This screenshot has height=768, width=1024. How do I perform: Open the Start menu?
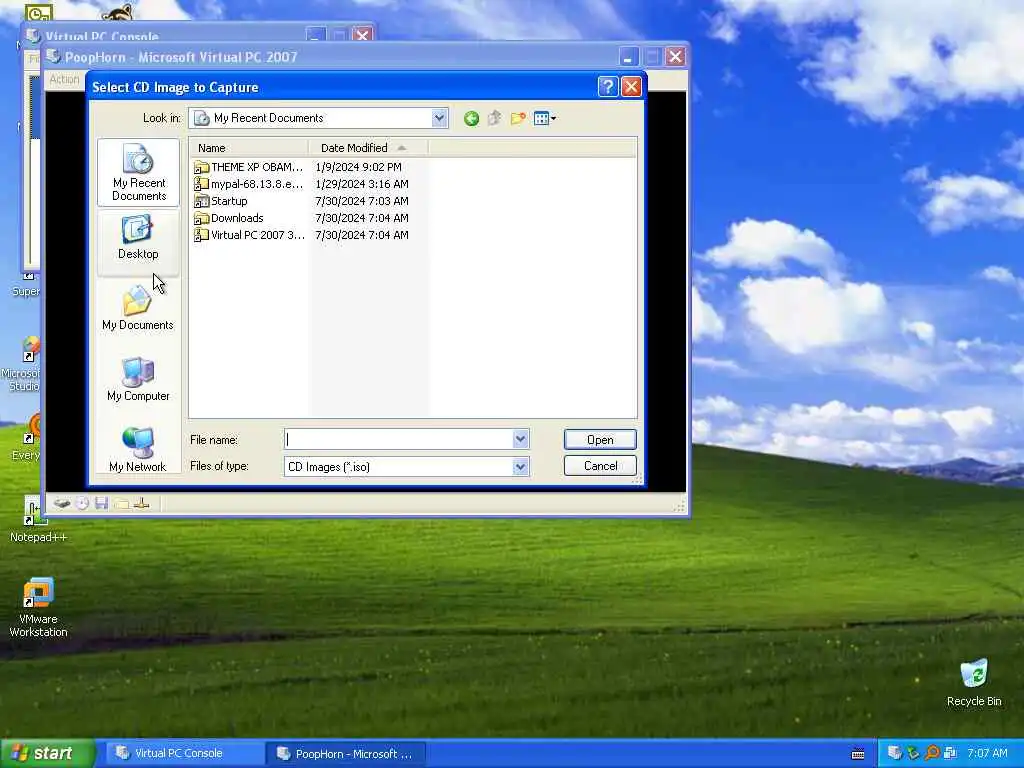[47, 754]
